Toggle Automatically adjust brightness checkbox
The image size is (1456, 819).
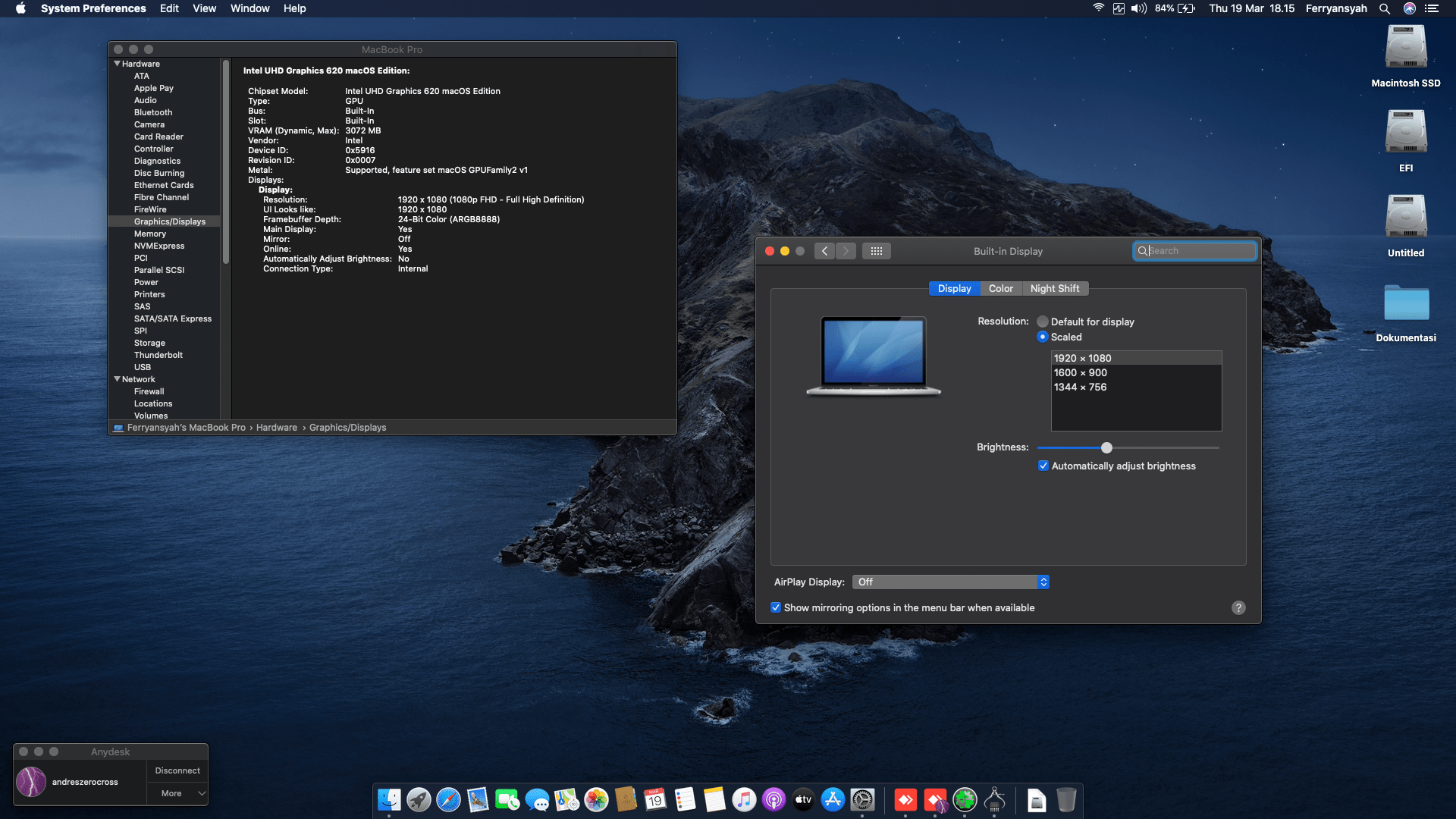pyautogui.click(x=1043, y=466)
